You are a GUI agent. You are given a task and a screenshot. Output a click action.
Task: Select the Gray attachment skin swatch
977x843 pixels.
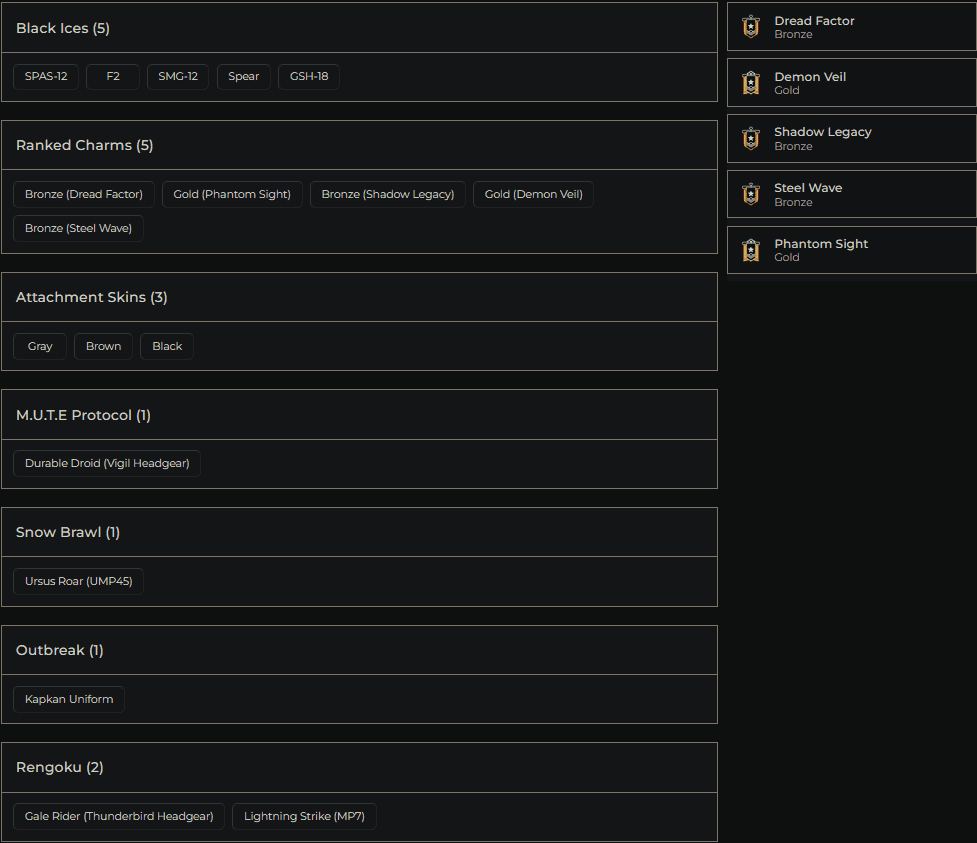[39, 346]
